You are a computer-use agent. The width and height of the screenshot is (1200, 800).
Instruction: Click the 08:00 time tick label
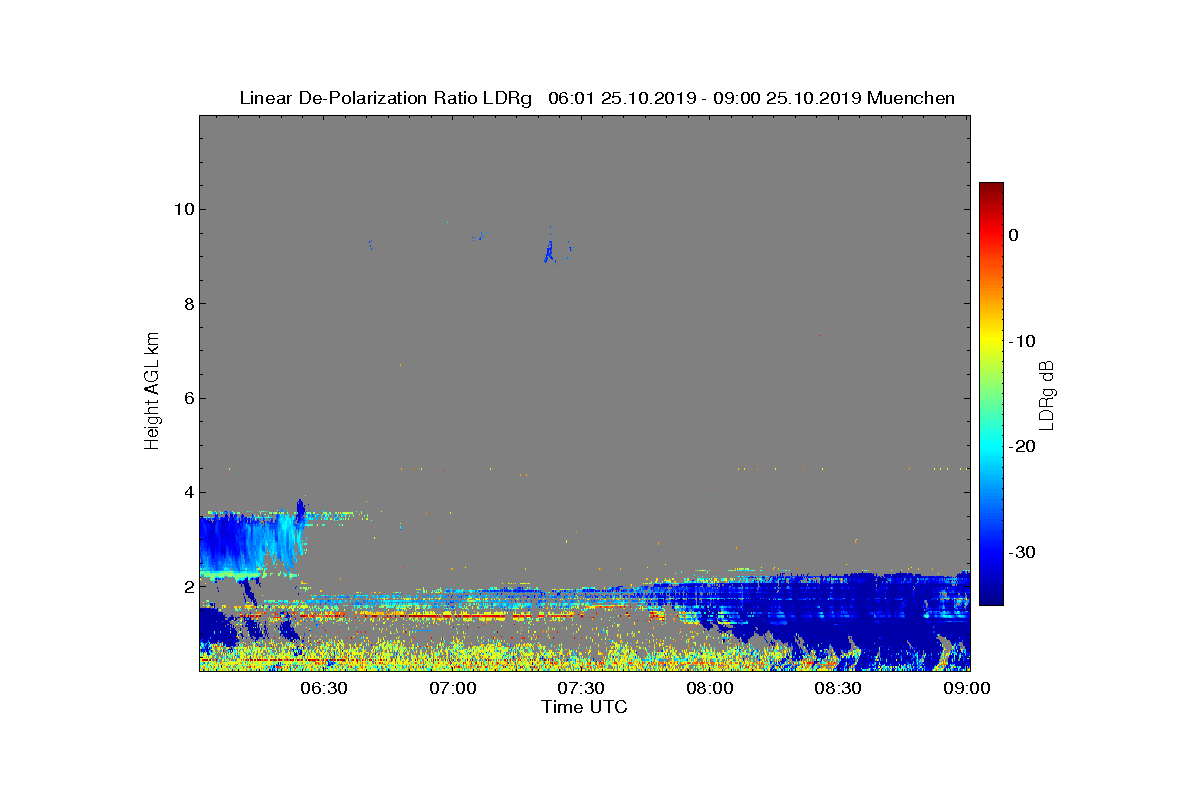click(710, 688)
